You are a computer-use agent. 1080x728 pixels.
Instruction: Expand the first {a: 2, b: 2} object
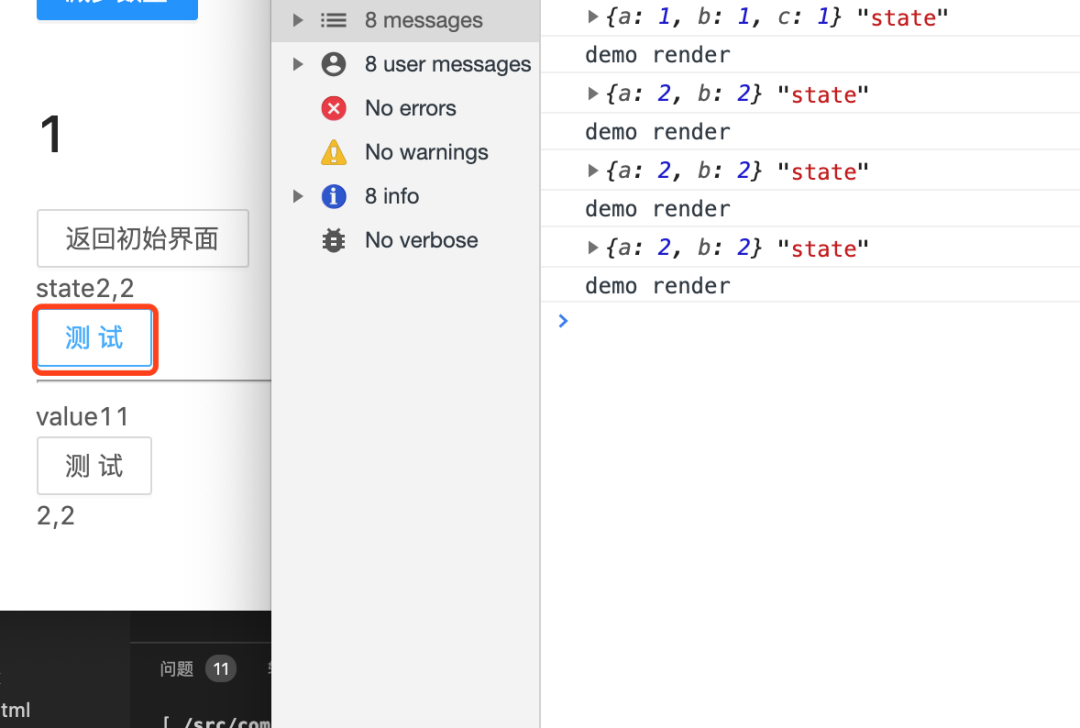pyautogui.click(x=592, y=93)
